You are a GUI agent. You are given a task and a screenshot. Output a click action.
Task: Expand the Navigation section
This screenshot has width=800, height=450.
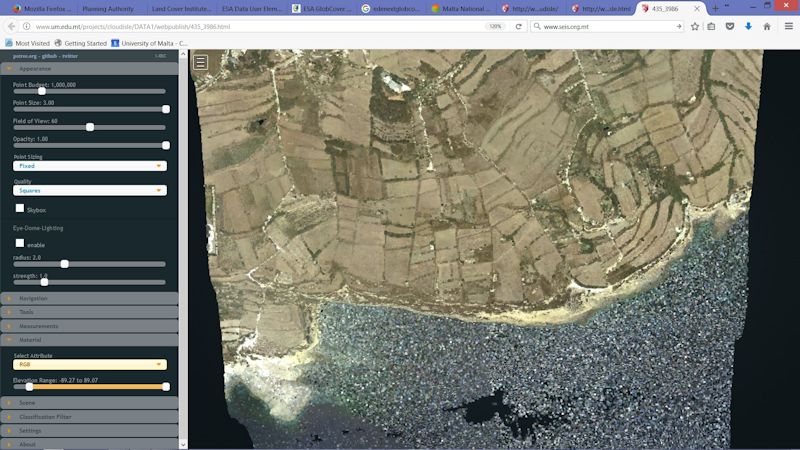(x=33, y=298)
